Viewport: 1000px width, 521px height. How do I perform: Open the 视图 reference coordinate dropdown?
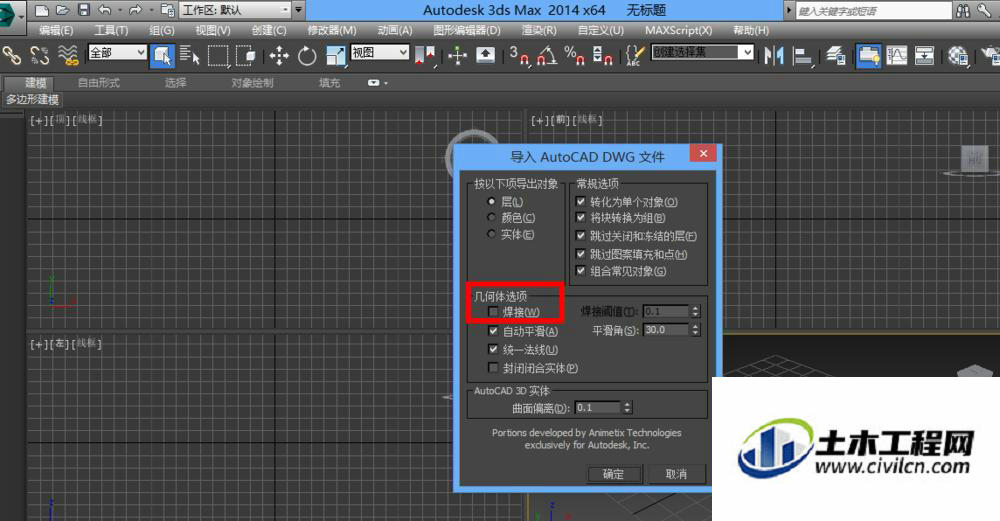(379, 52)
